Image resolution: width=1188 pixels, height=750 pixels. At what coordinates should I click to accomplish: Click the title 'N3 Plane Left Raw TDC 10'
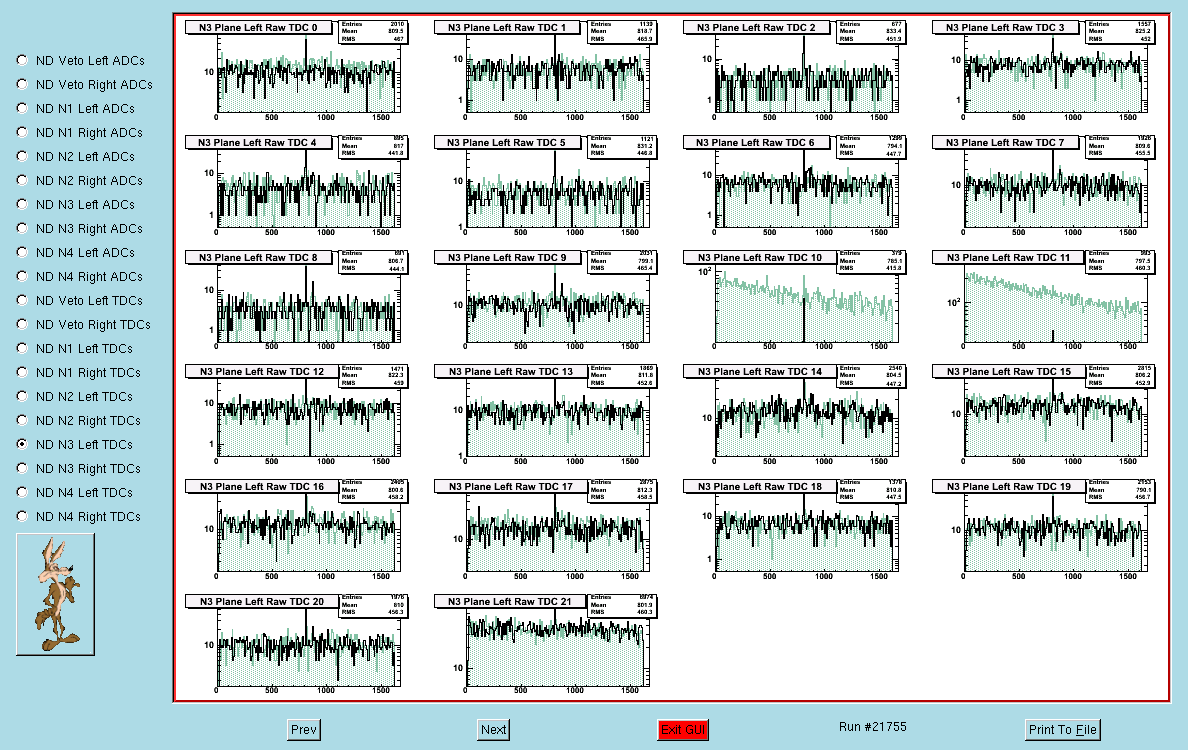(760, 258)
